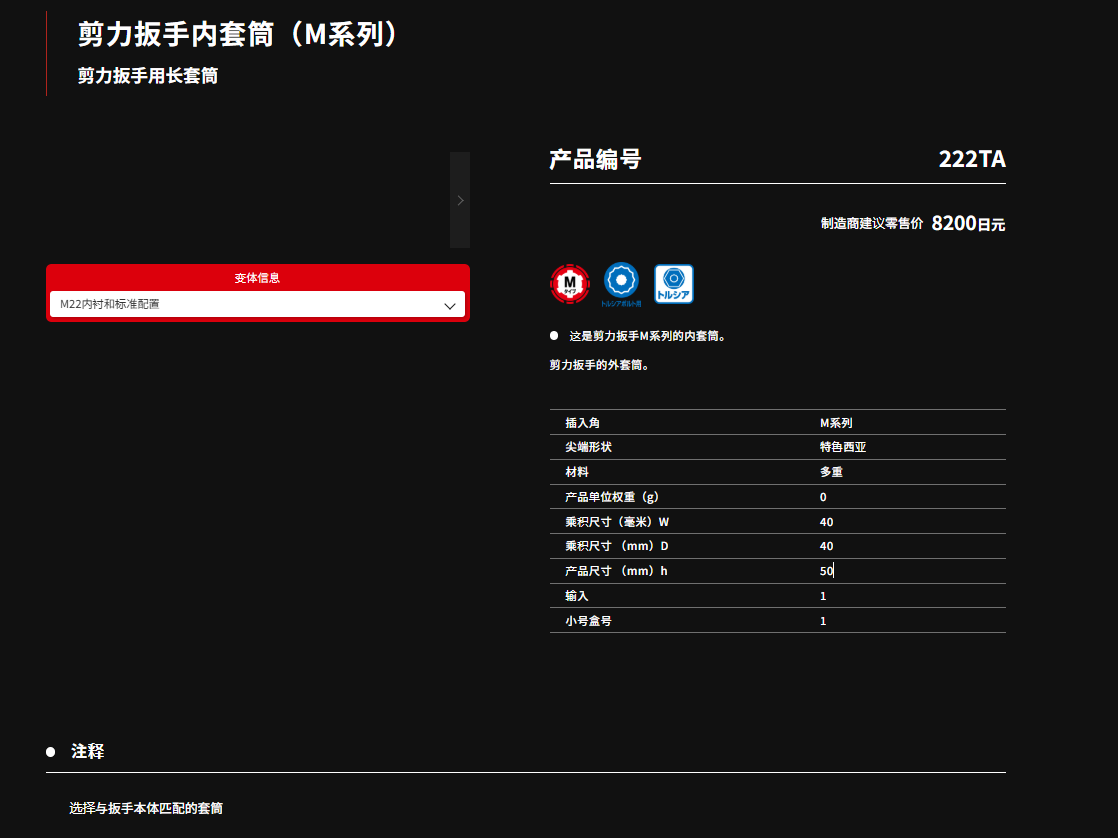The image size is (1118, 838).
Task: Click the 注释 section heading
Action: pyautogui.click(x=87, y=751)
